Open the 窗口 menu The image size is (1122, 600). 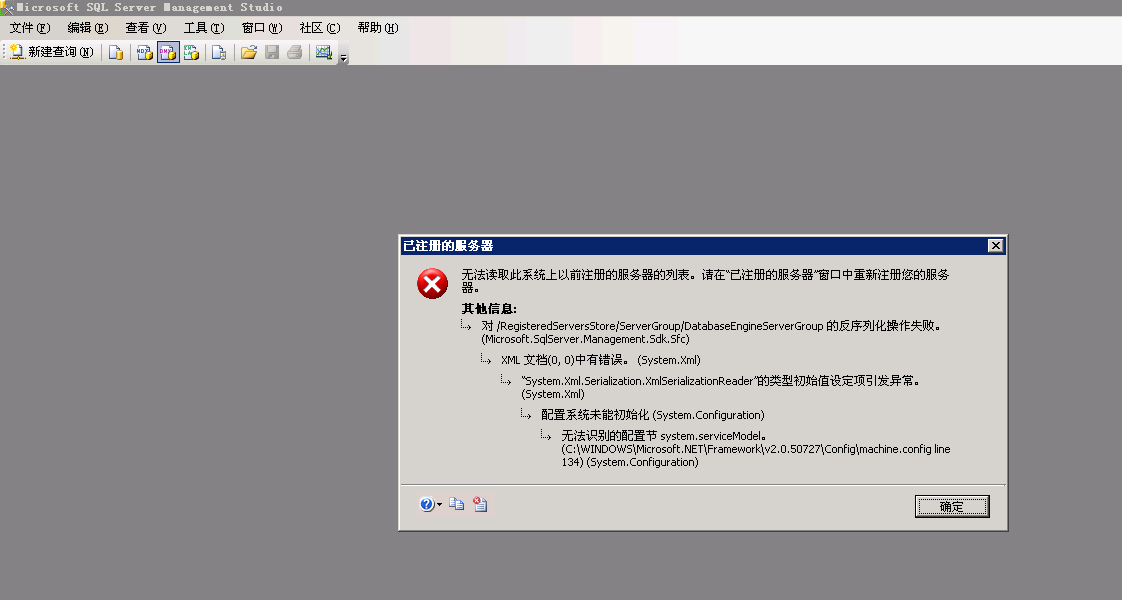pyautogui.click(x=260, y=28)
